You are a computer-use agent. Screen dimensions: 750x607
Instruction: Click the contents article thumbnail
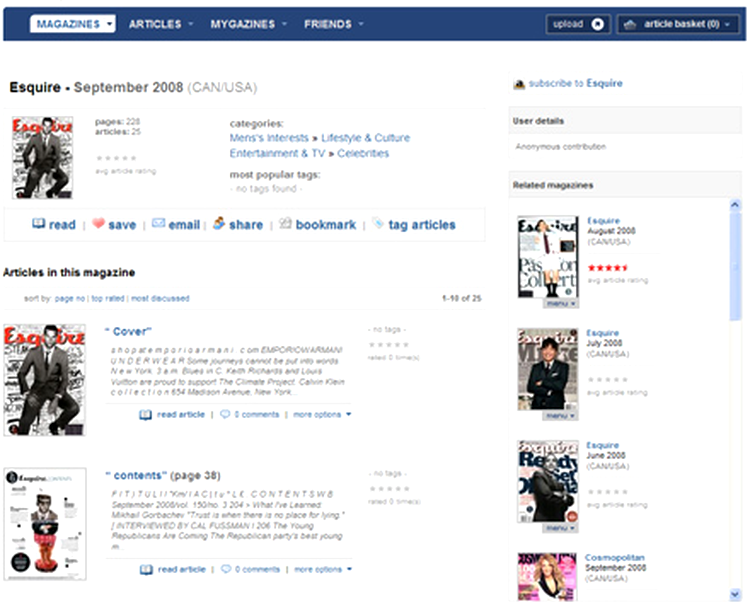tap(45, 524)
